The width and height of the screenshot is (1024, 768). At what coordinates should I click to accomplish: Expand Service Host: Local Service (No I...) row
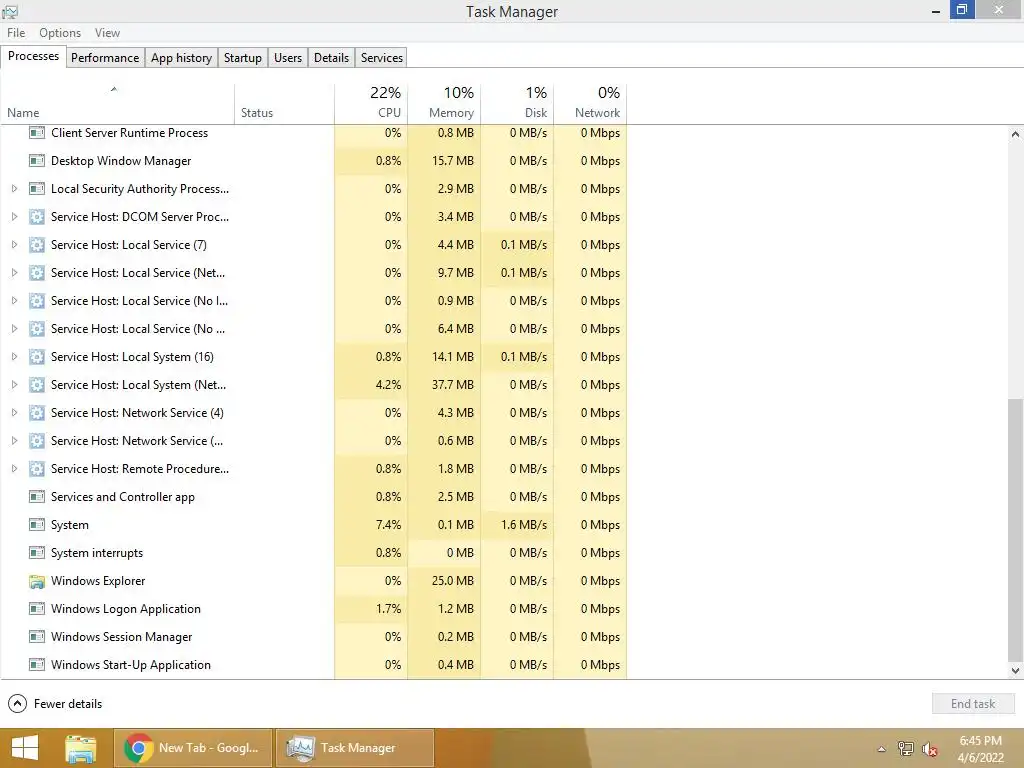[x=14, y=301]
